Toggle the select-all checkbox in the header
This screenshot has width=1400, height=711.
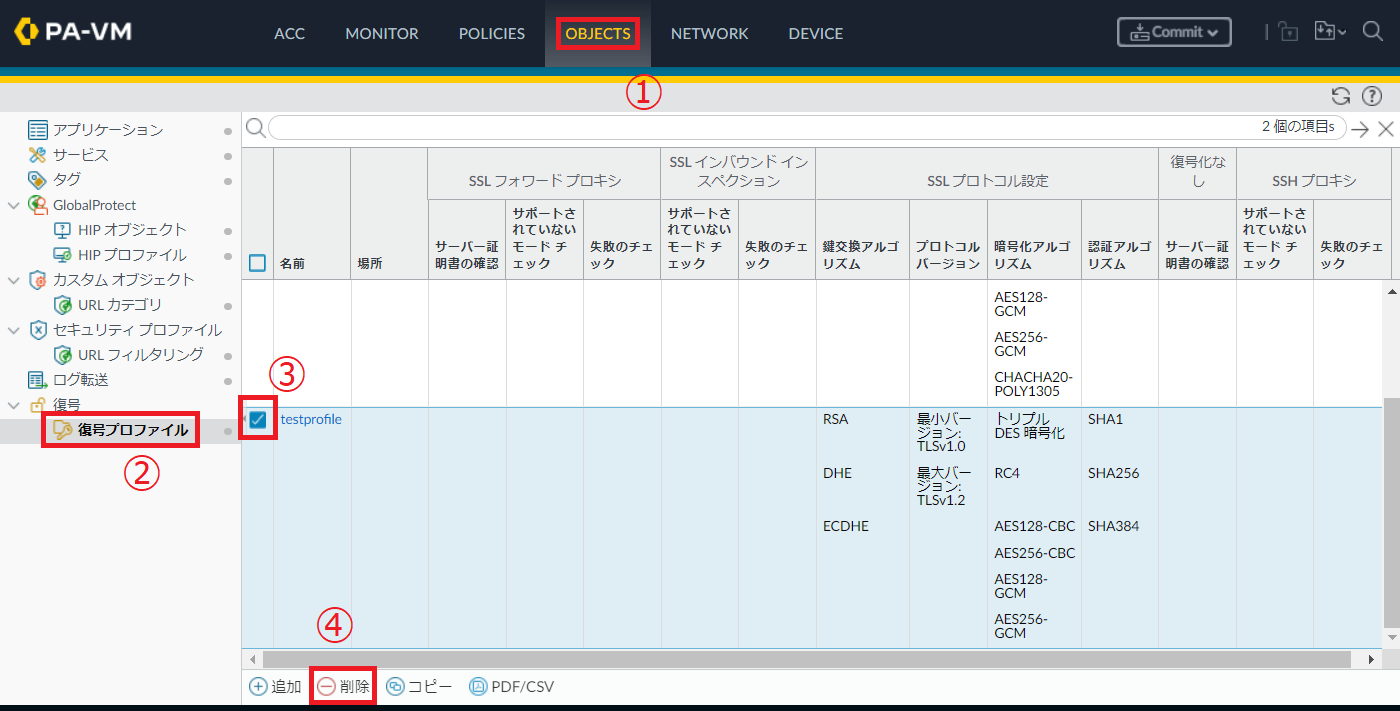point(258,263)
